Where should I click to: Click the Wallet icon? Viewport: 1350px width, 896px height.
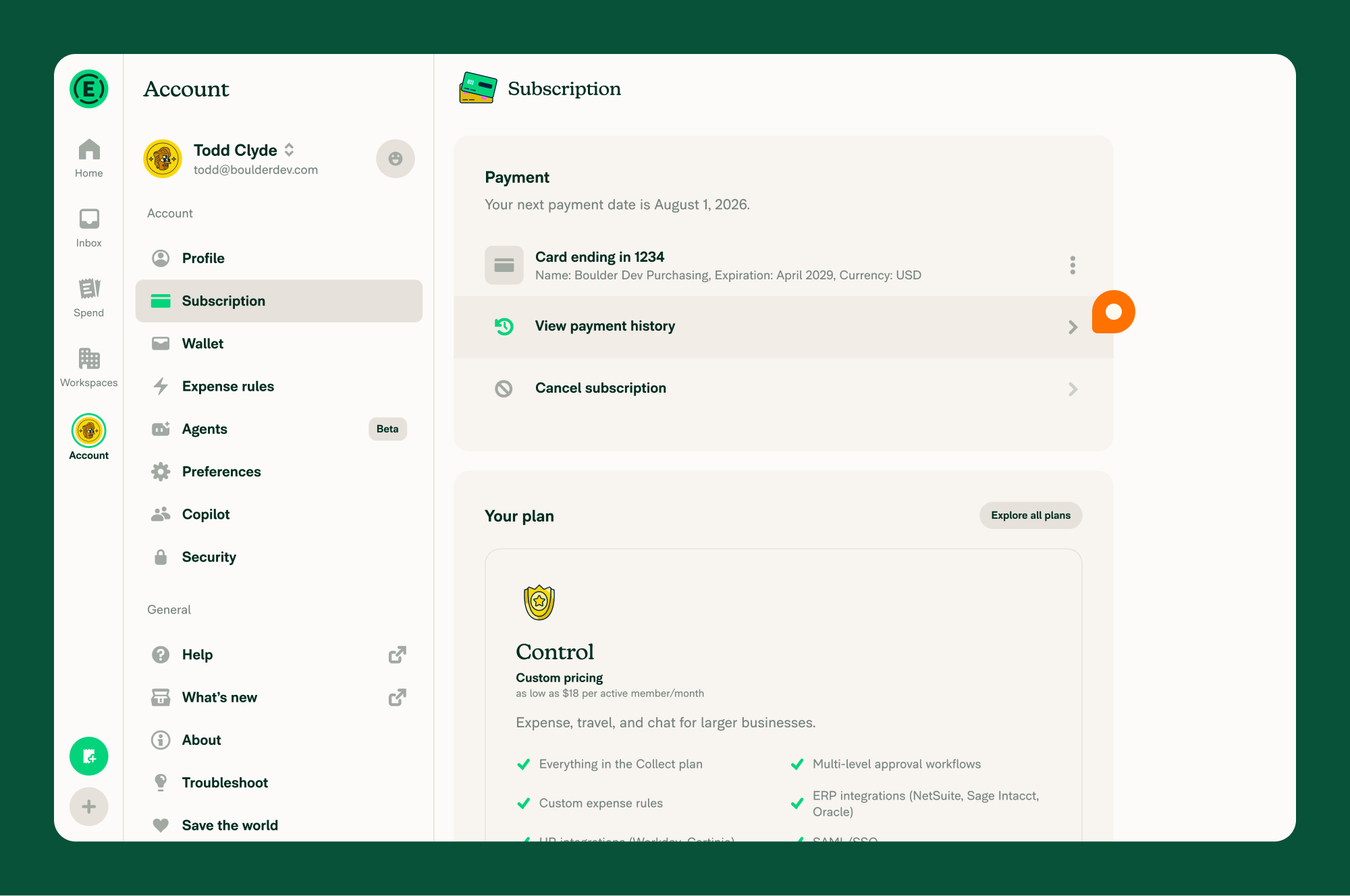coord(161,343)
